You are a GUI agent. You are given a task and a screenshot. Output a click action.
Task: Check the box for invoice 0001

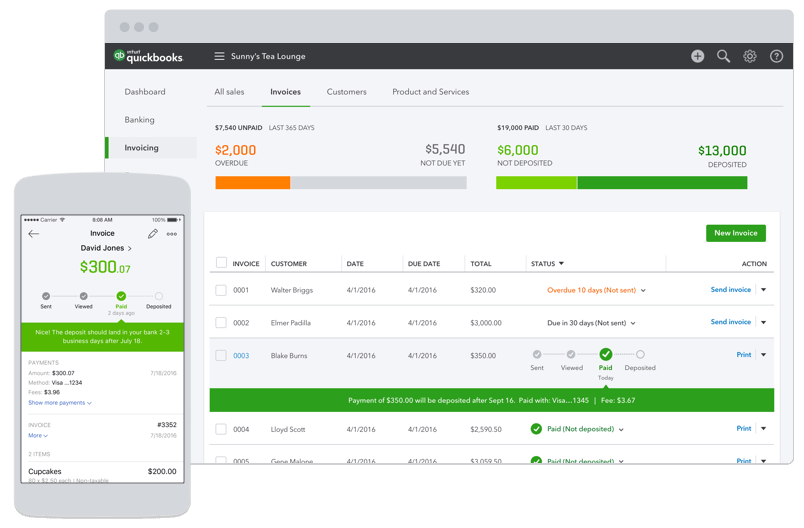(x=221, y=290)
